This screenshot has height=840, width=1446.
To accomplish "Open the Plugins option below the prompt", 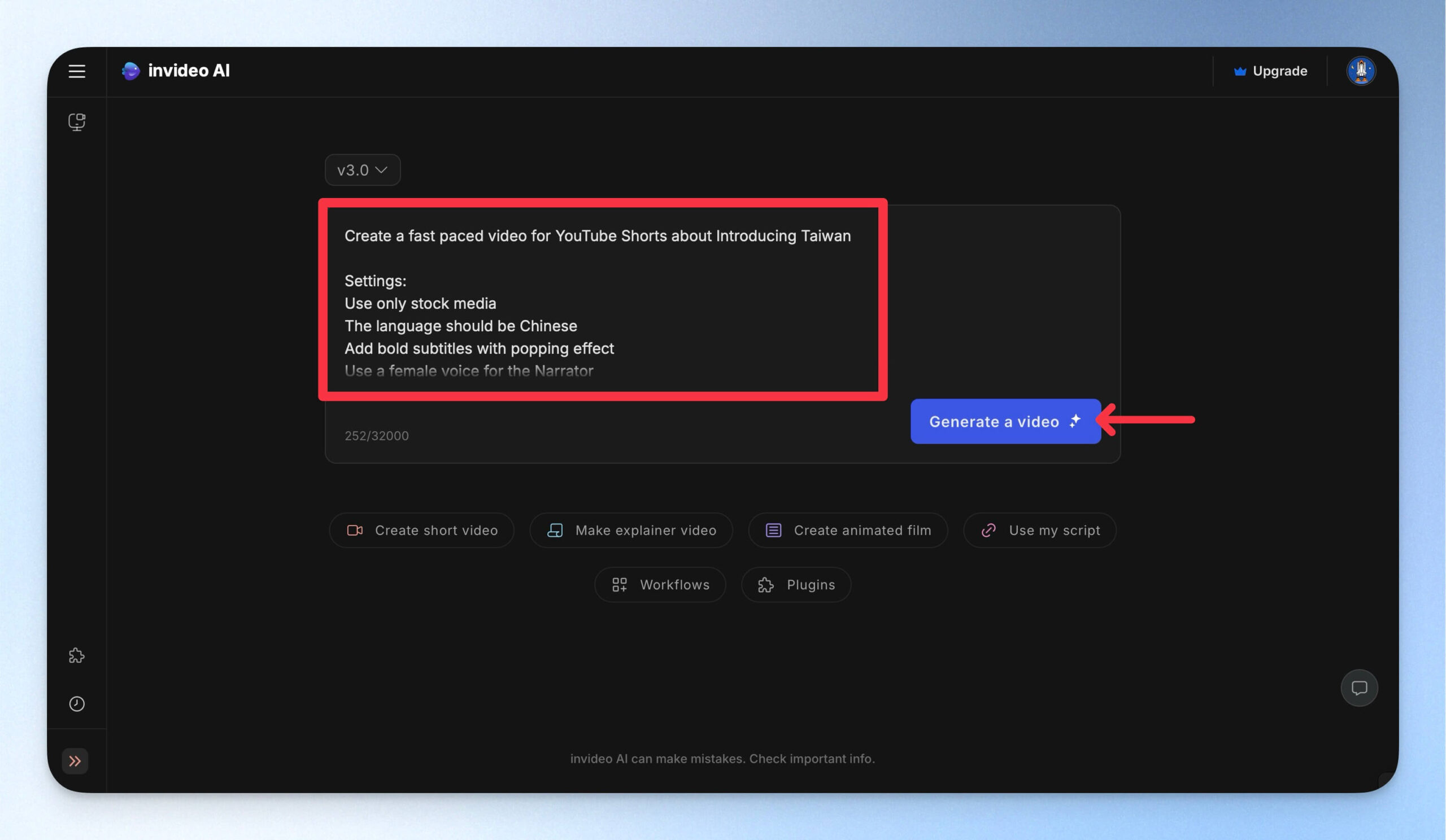I will pyautogui.click(x=796, y=585).
